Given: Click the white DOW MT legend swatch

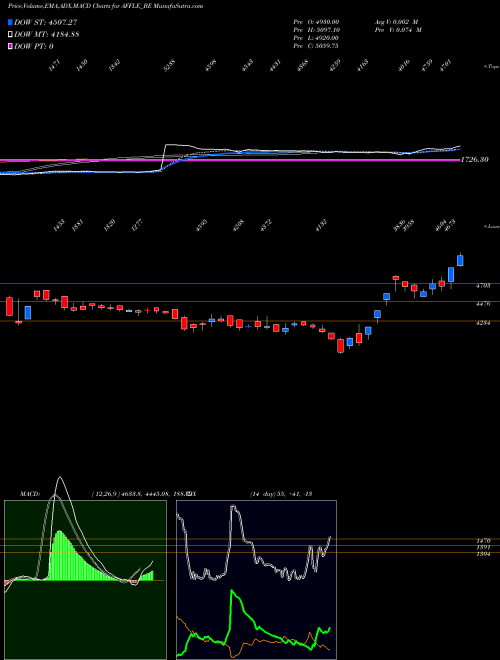Looking at the screenshot, I should 10,34.
